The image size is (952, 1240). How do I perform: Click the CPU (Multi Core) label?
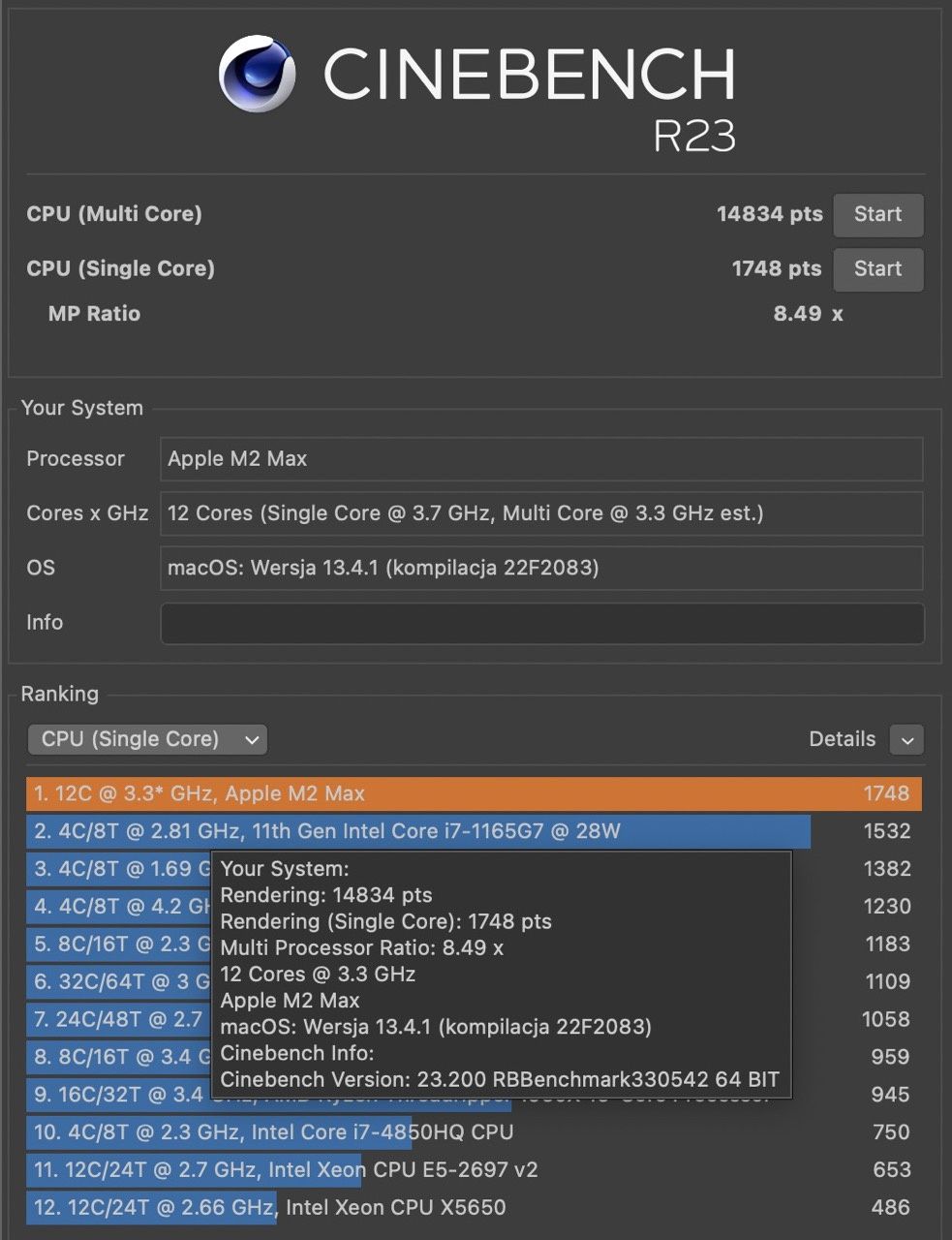(x=114, y=214)
